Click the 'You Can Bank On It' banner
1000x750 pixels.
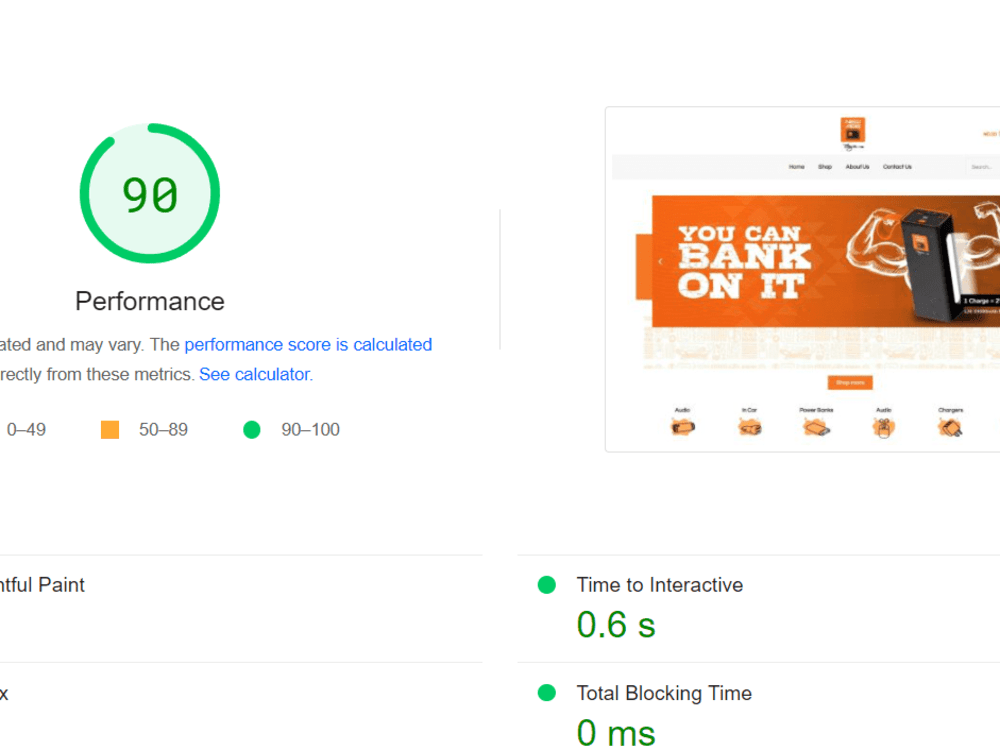click(x=826, y=261)
